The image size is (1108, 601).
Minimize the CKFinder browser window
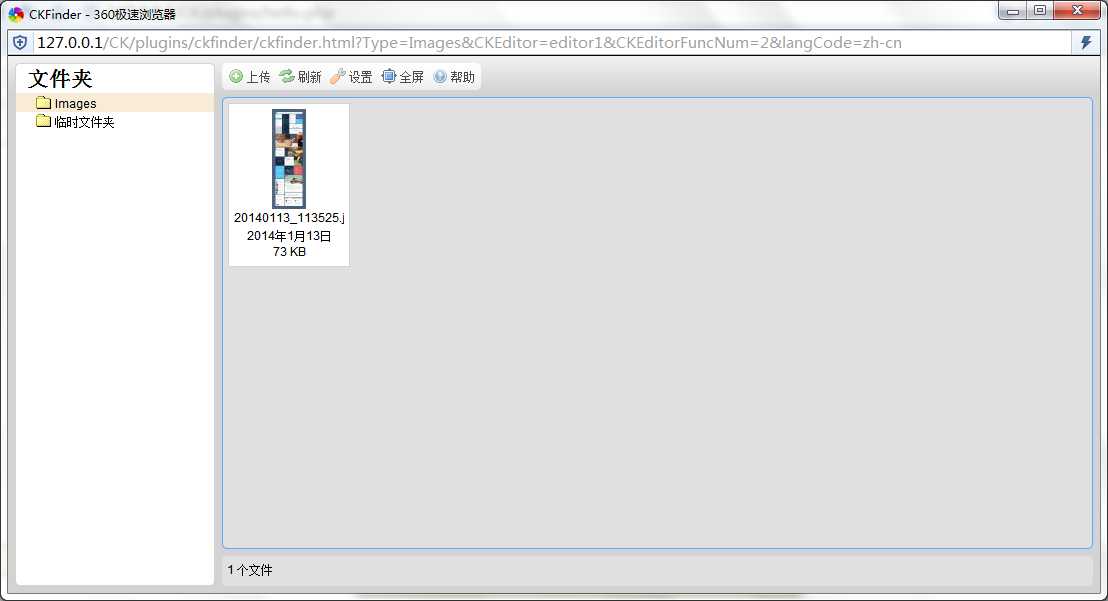point(1013,11)
